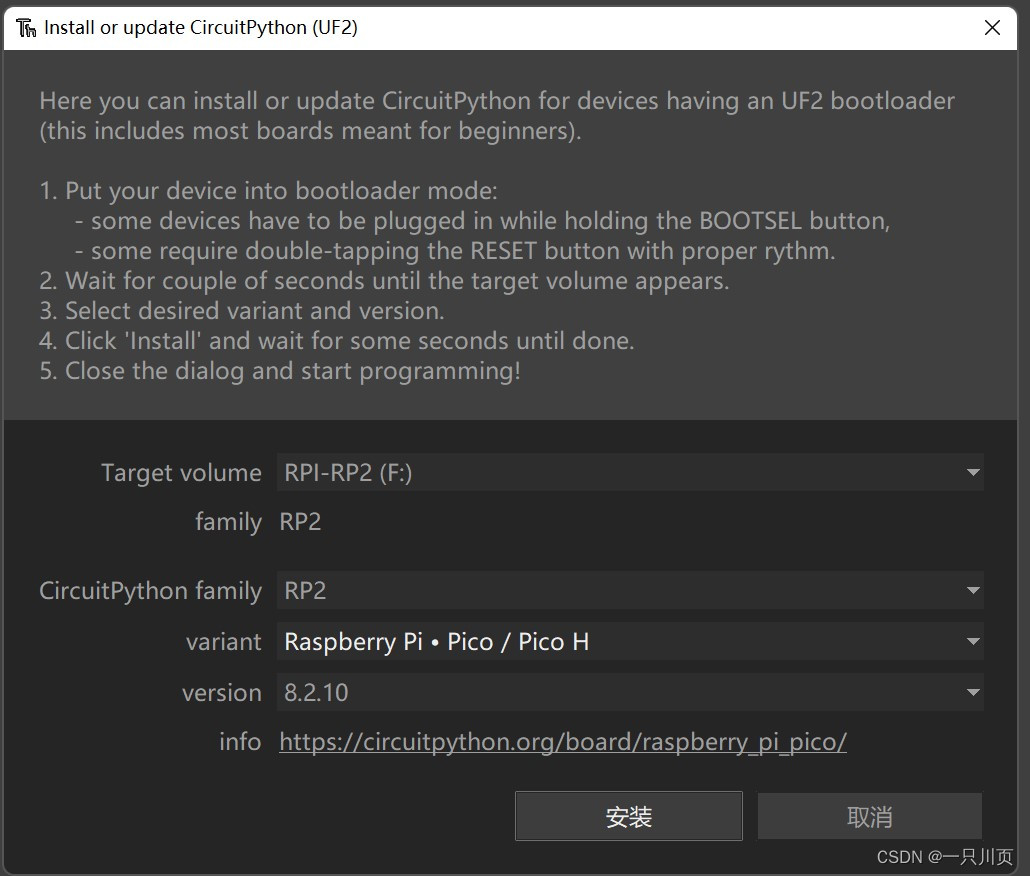
Task: Click the Thonny icon in the title bar
Action: point(25,27)
